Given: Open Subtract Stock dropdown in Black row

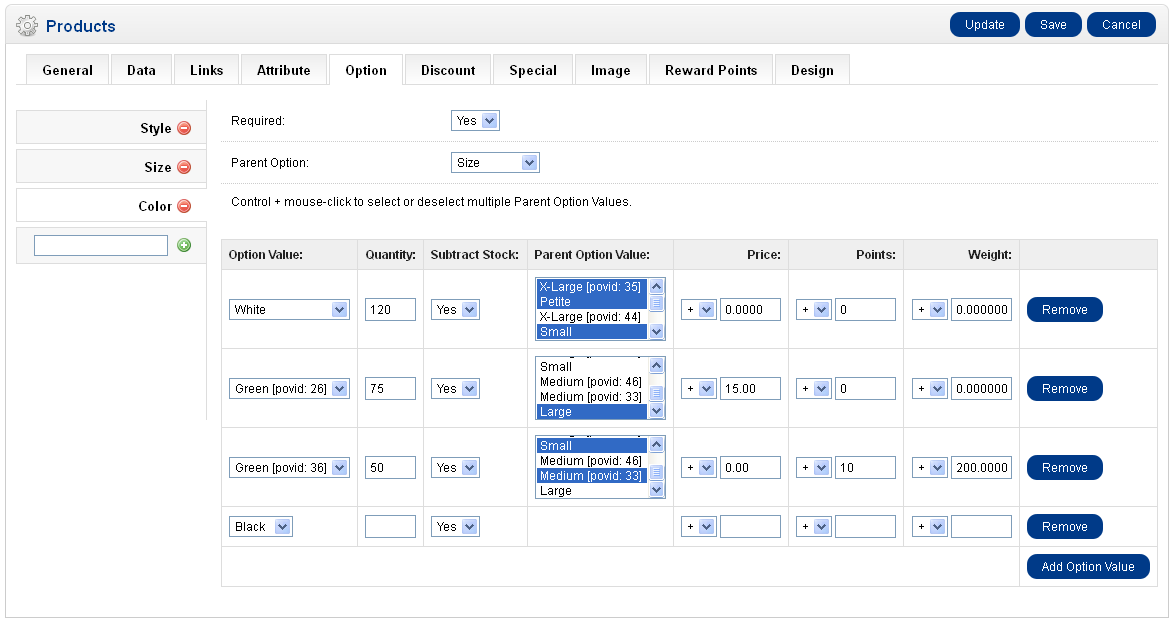Looking at the screenshot, I should (x=455, y=527).
